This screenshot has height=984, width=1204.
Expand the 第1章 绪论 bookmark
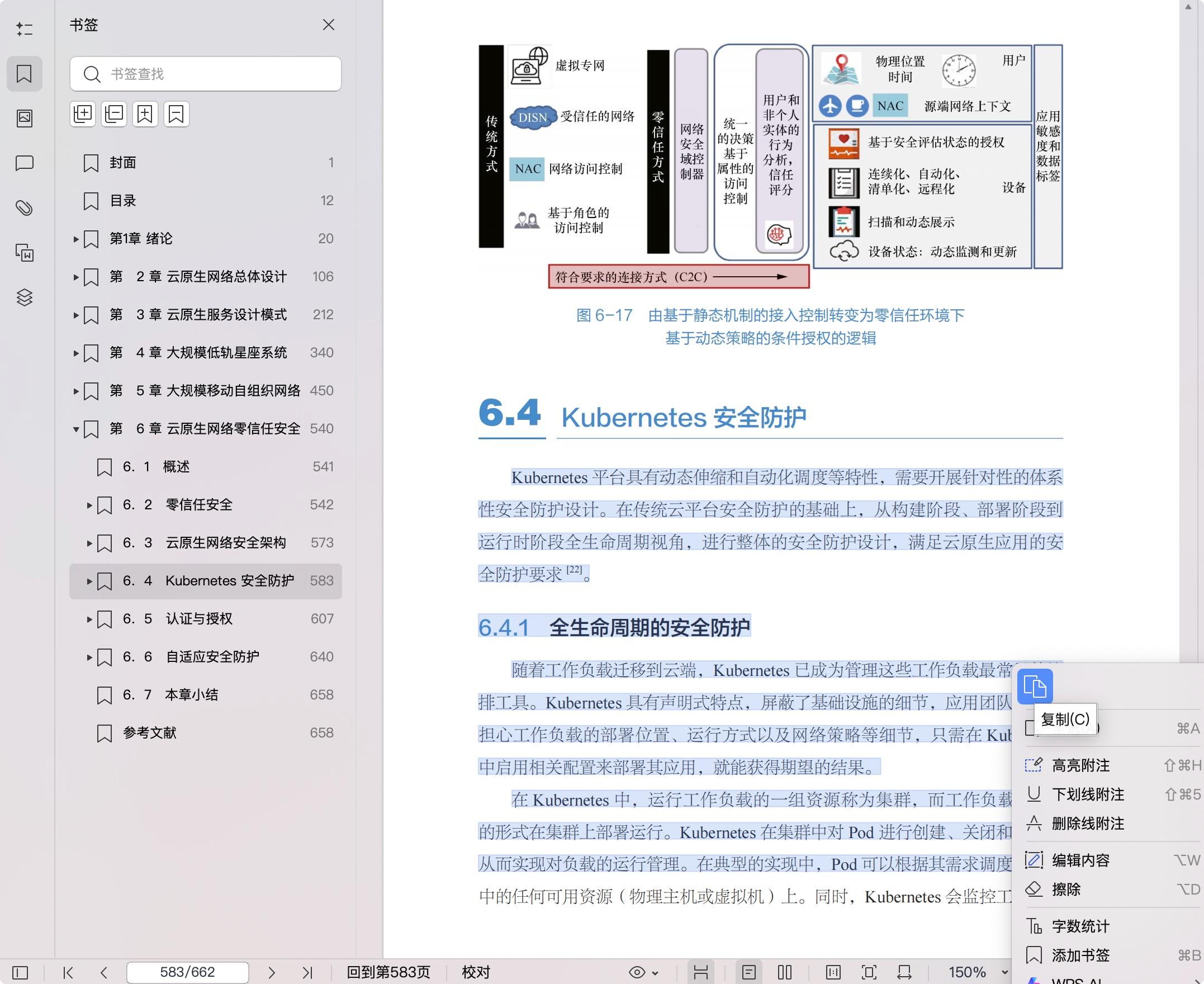pos(76,239)
